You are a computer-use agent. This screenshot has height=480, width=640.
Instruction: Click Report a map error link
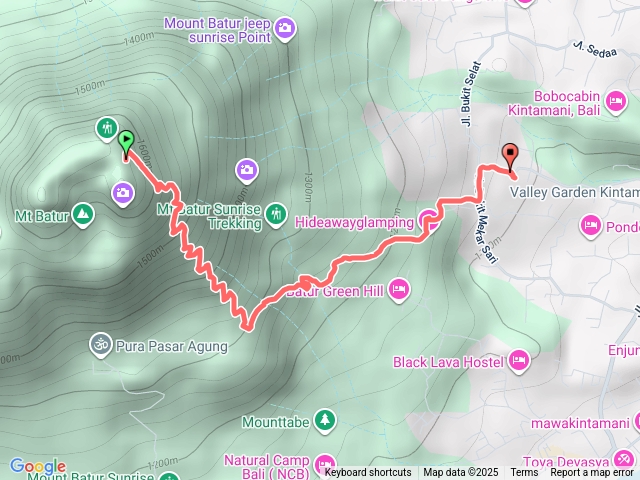(x=591, y=473)
